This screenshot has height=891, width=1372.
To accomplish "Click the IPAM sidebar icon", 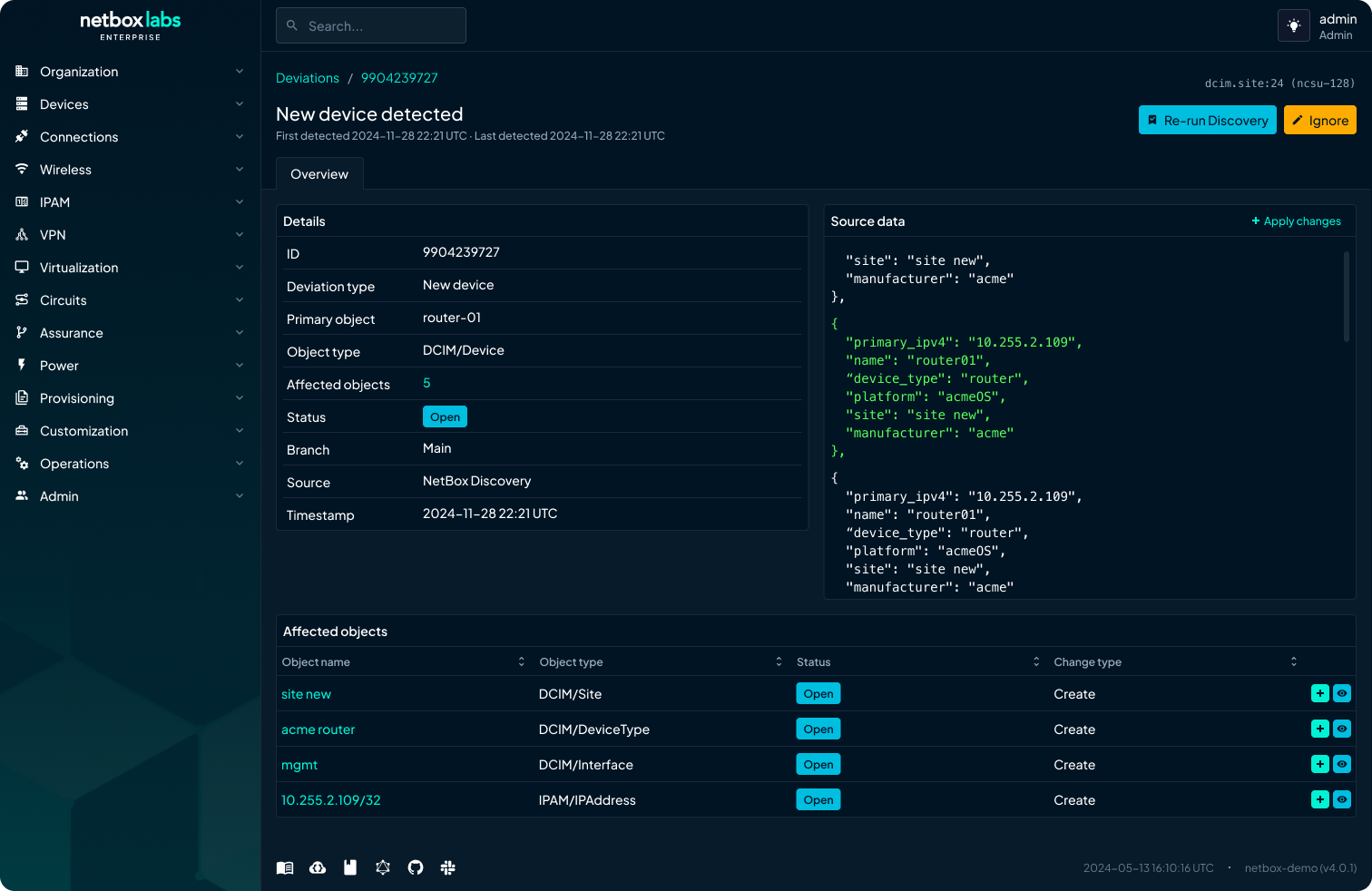I will 22,201.
